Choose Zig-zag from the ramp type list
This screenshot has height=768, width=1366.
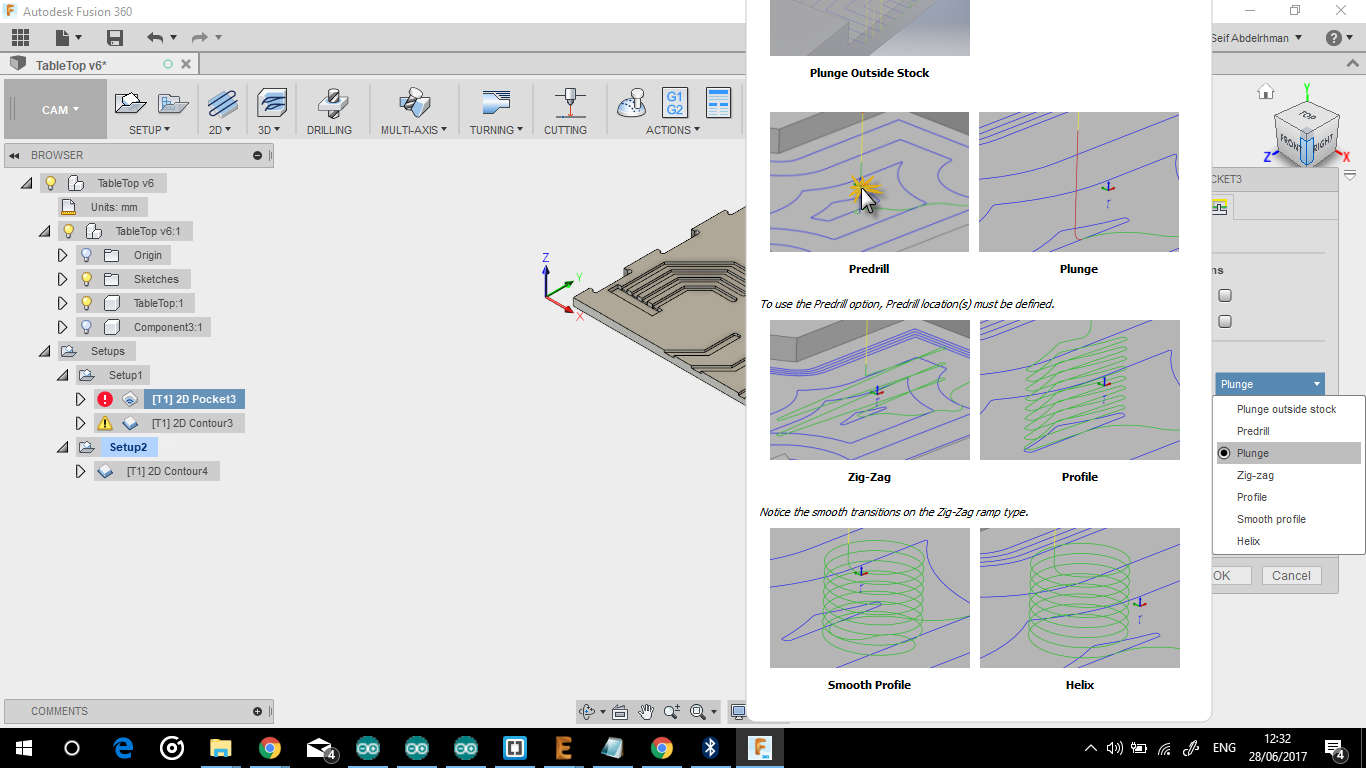click(1286, 475)
